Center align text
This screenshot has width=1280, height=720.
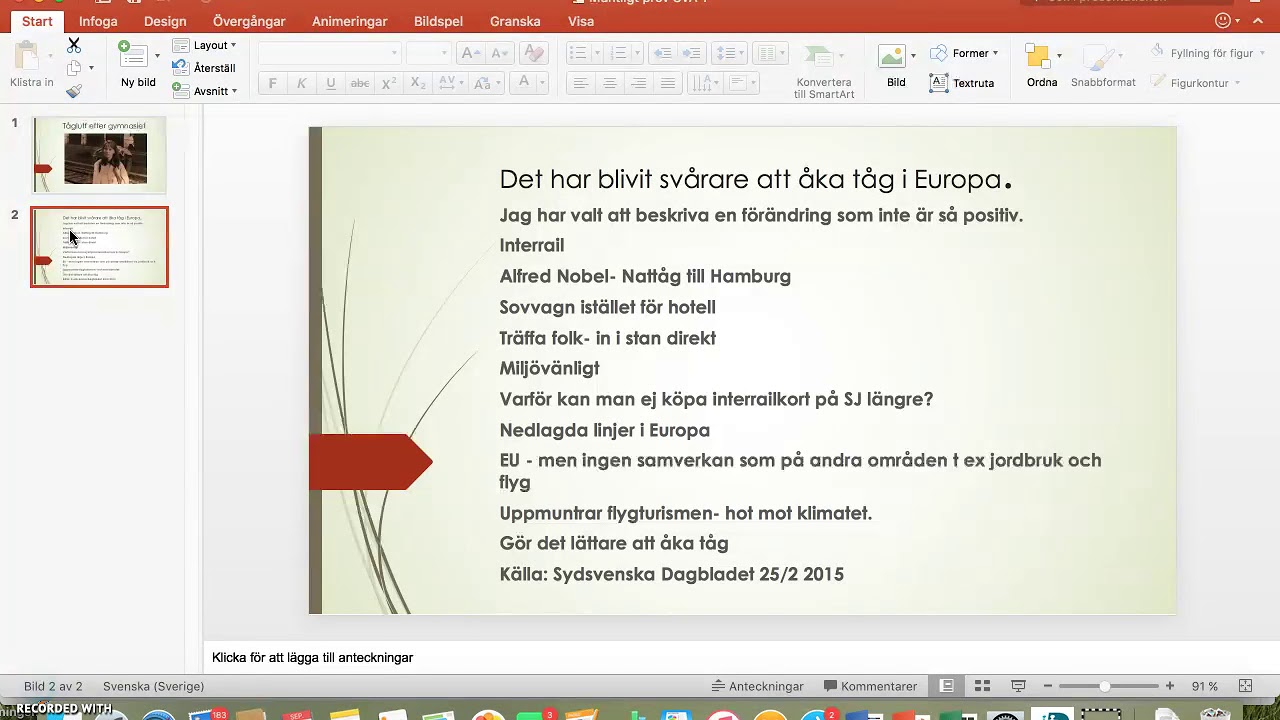(609, 83)
